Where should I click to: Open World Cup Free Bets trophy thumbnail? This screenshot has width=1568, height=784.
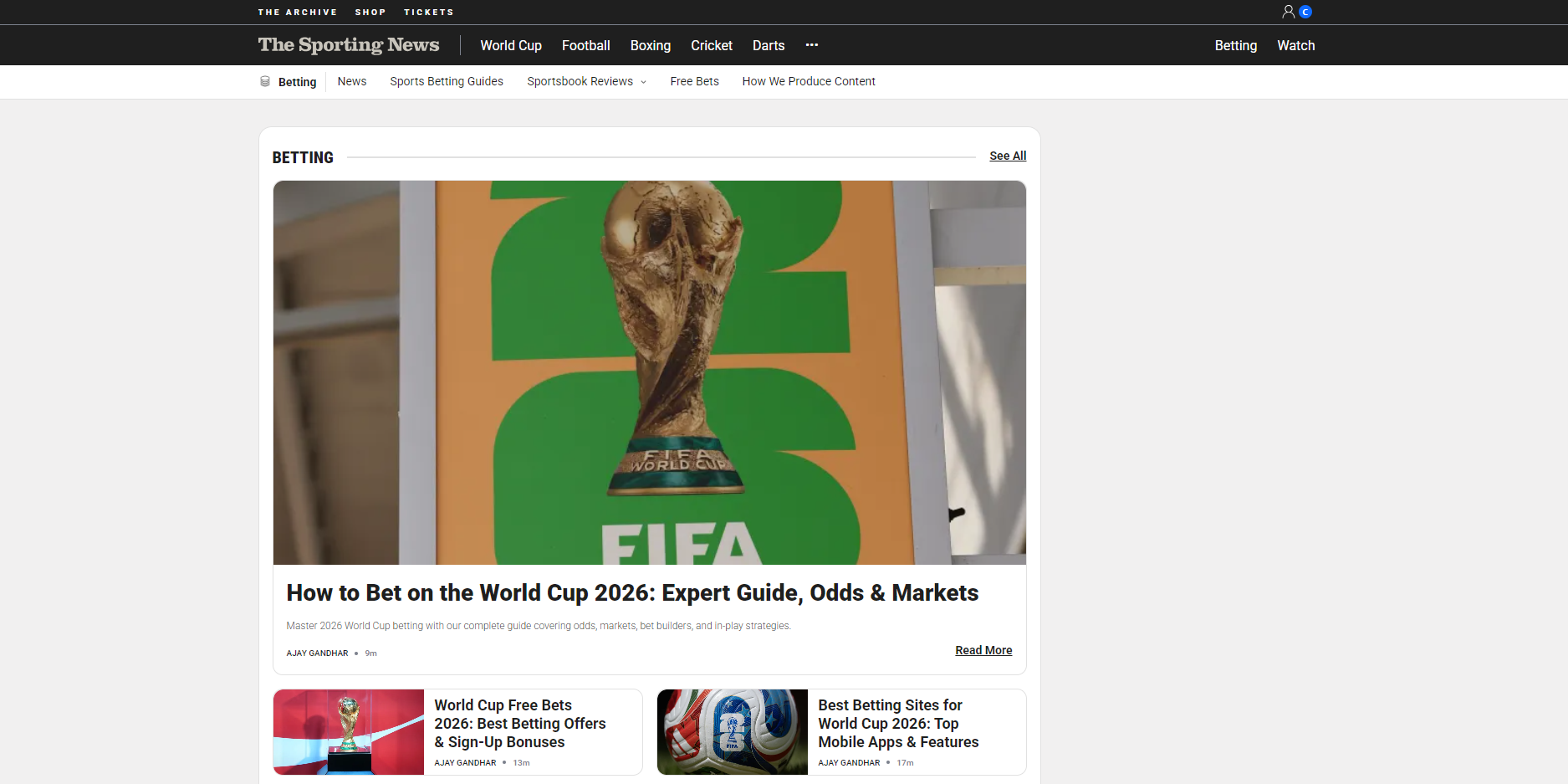pyautogui.click(x=349, y=732)
